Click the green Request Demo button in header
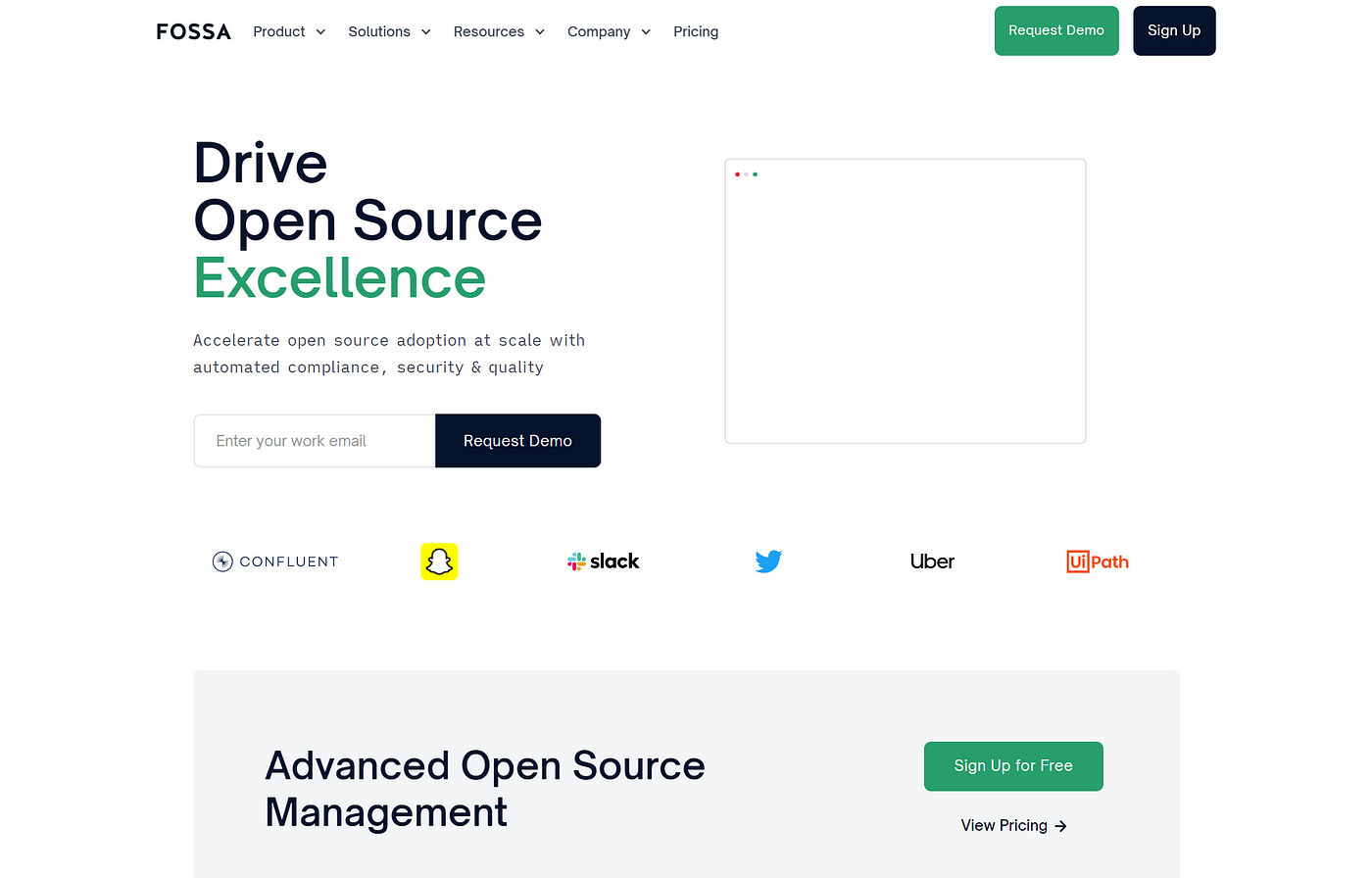The width and height of the screenshot is (1372, 878). click(1056, 30)
